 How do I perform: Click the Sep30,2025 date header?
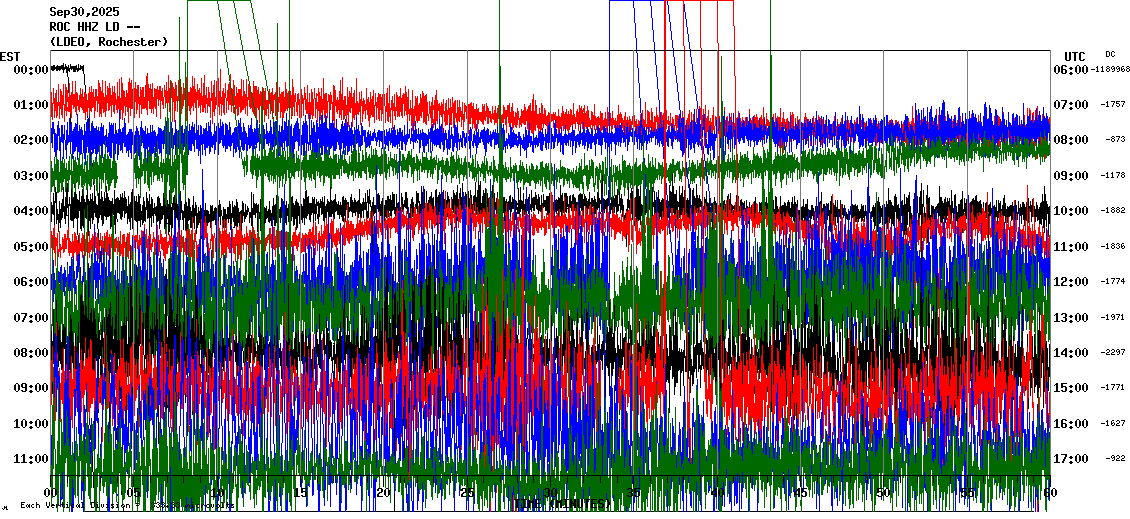[x=84, y=12]
